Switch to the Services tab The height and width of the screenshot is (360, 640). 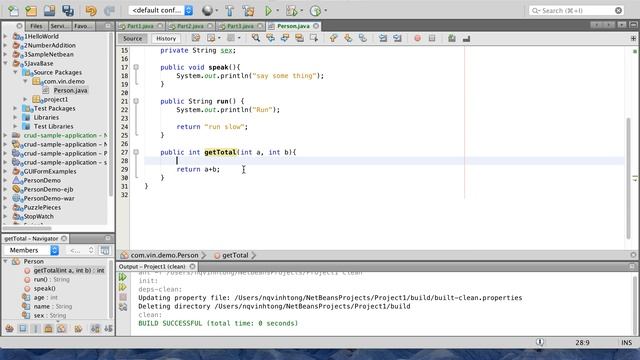coord(60,26)
